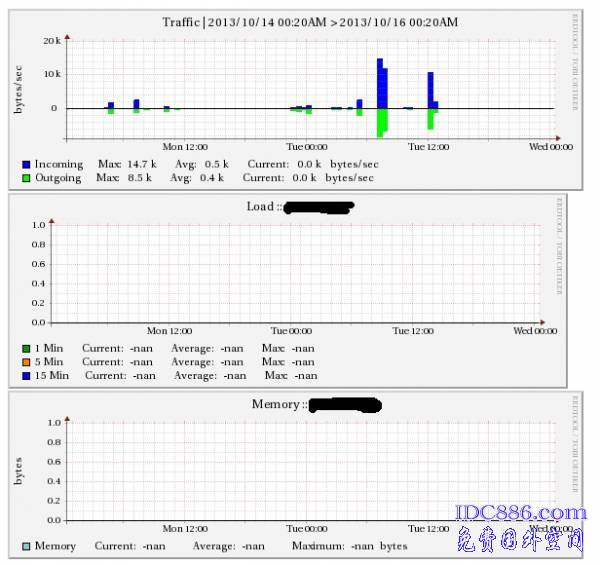Click the redacted hostname in Memory title
The width and height of the screenshot is (600, 565).
click(x=345, y=405)
